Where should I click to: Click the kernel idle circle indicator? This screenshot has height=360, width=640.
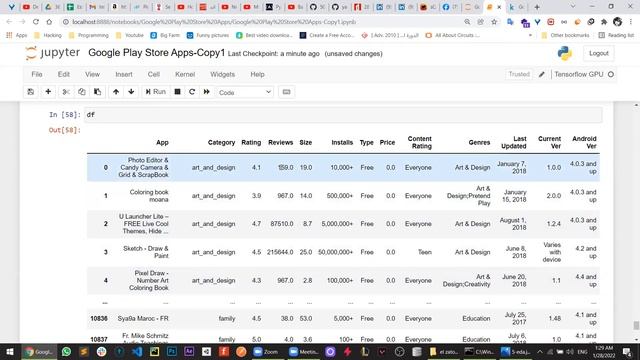pos(611,74)
